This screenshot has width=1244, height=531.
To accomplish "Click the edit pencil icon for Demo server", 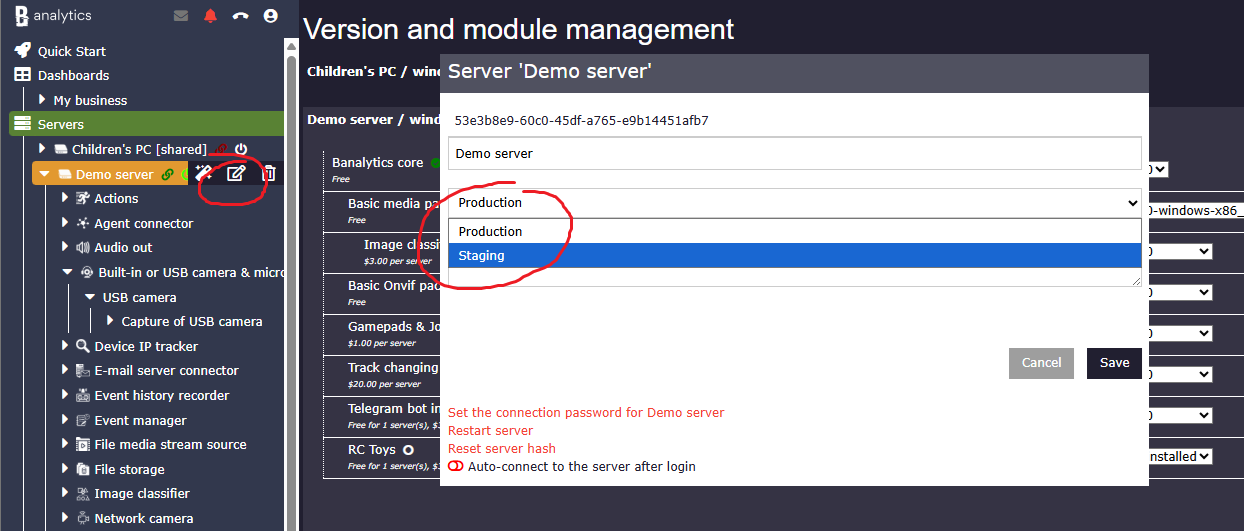I will tap(236, 174).
